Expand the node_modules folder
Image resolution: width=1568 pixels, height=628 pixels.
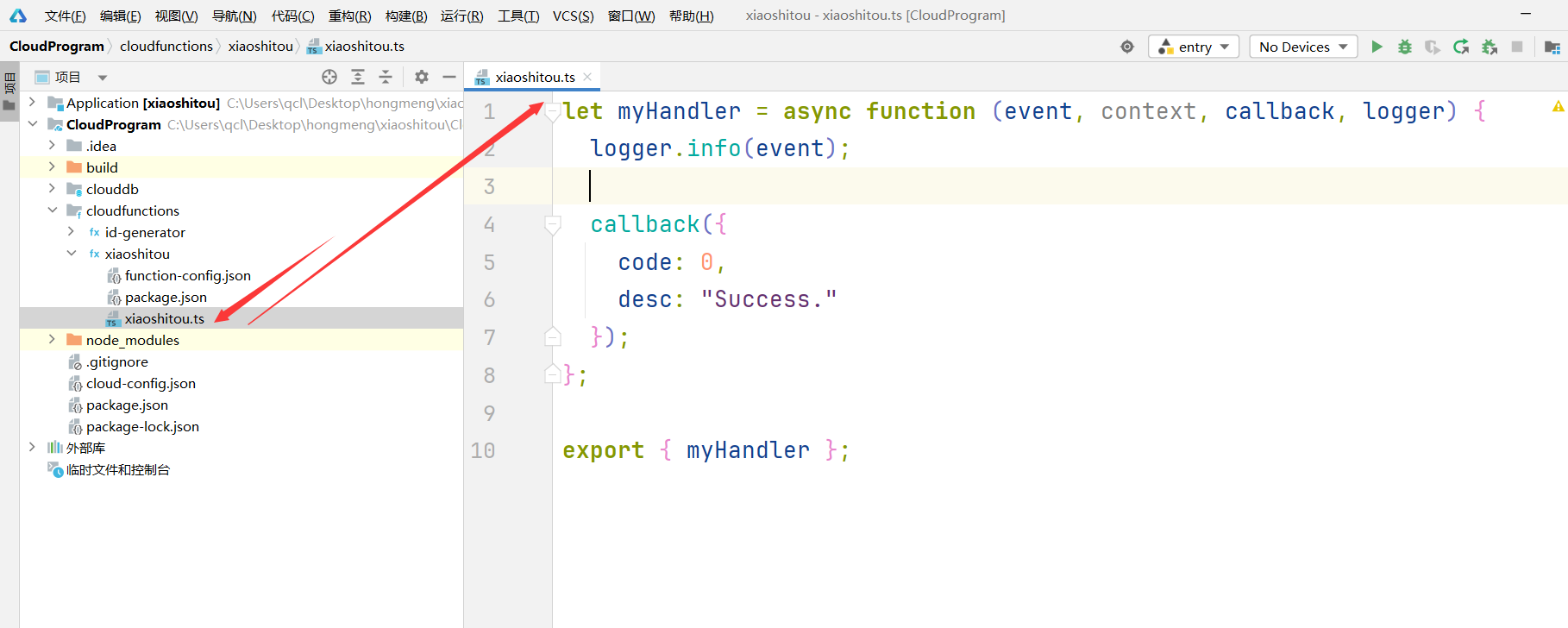[x=52, y=340]
